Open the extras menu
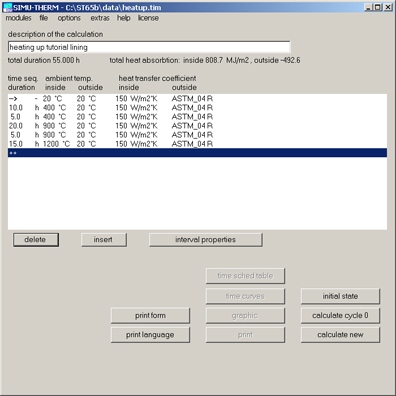 (100, 18)
